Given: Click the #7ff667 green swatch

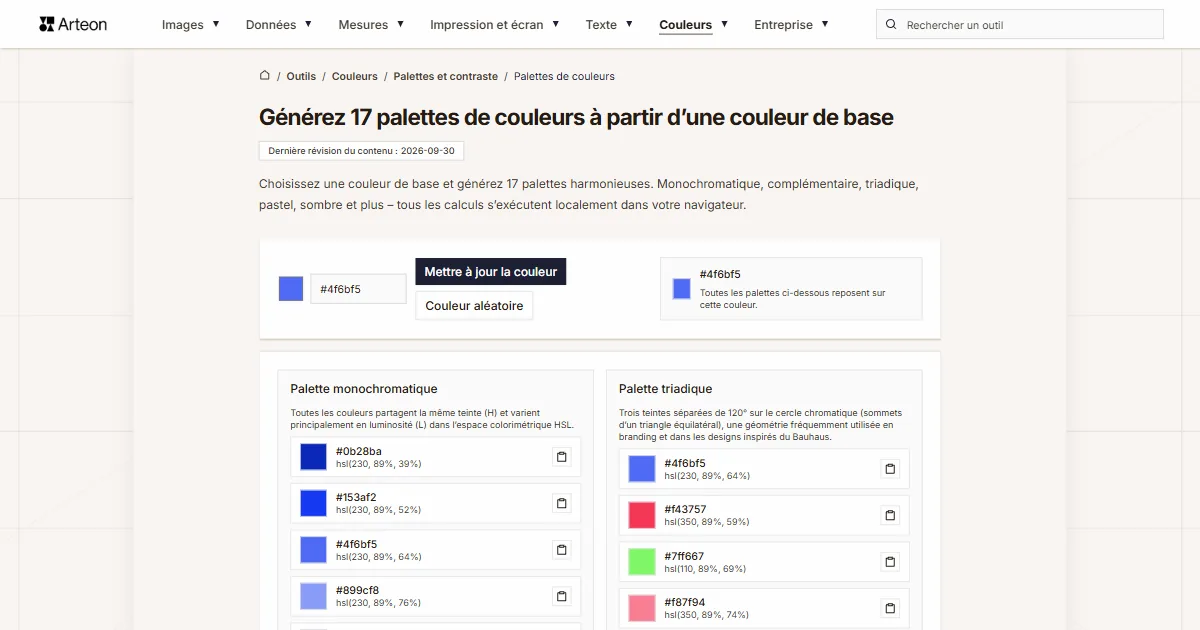Looking at the screenshot, I should 642,562.
